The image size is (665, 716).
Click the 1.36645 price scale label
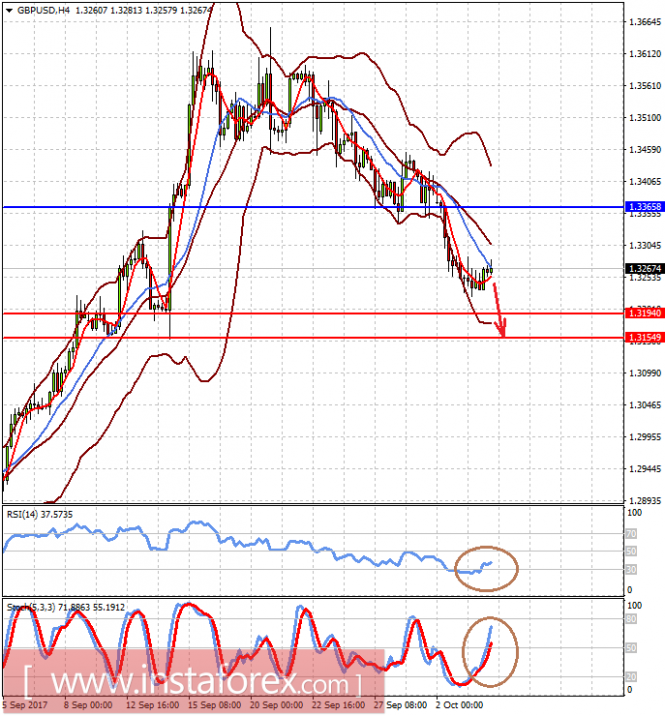tap(645, 22)
